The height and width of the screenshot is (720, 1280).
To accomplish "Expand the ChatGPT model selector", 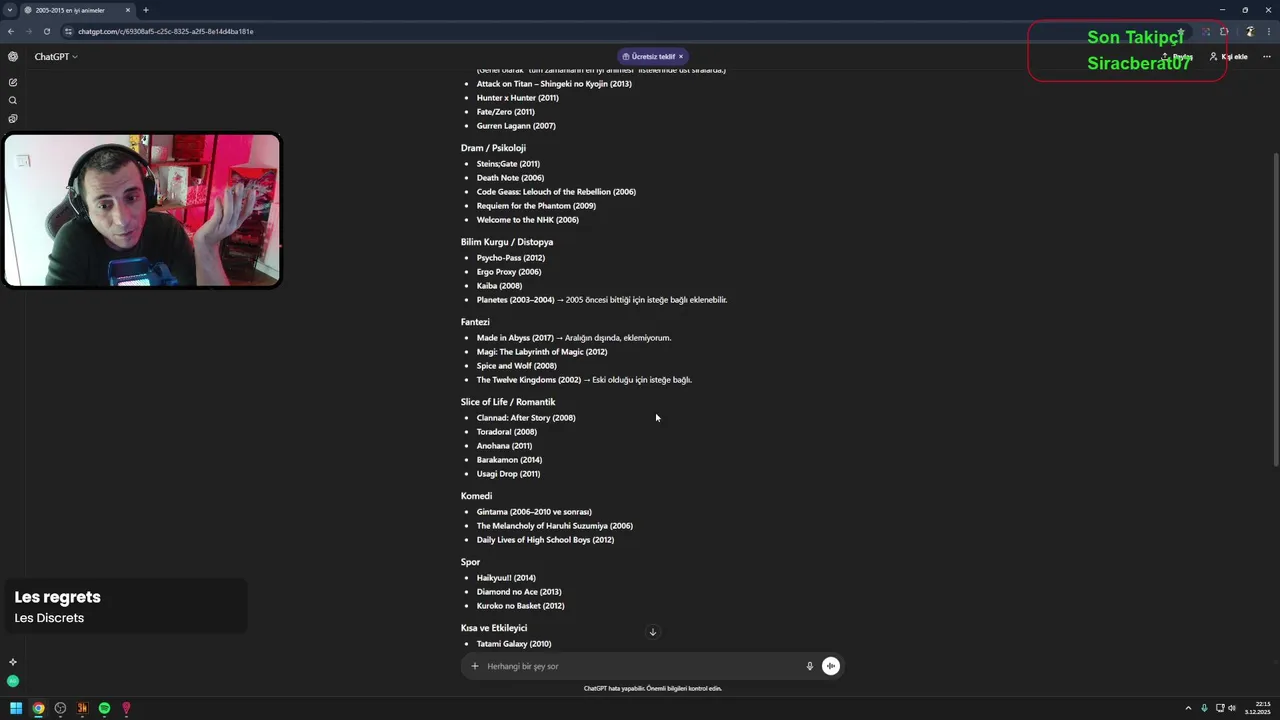I will (56, 57).
